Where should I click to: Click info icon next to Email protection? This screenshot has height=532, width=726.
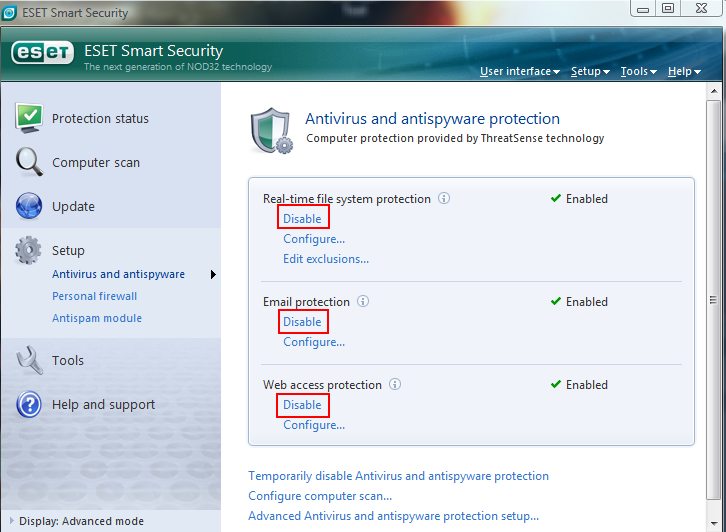point(363,301)
